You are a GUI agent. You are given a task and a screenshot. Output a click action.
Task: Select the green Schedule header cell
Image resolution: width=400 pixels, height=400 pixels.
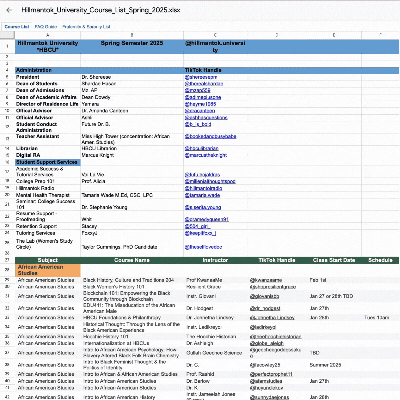click(x=380, y=260)
